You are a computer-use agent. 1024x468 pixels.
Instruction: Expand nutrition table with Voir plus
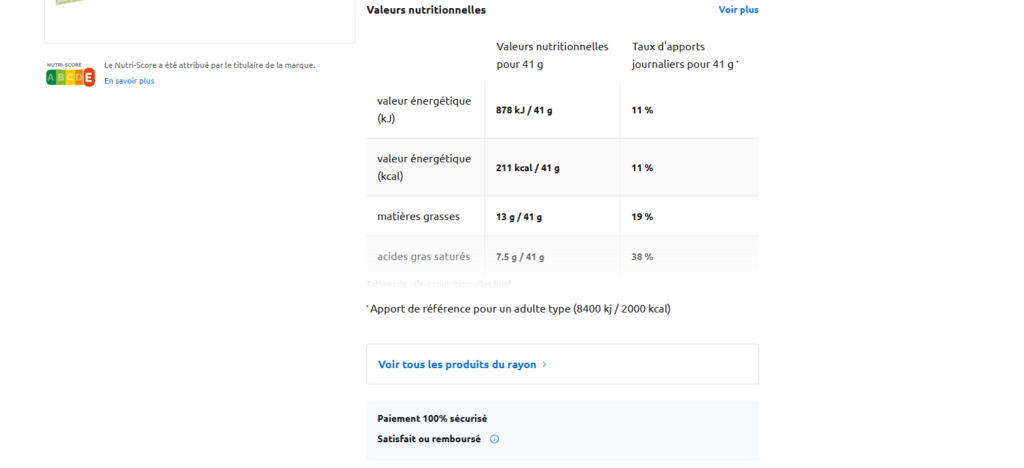(x=738, y=10)
